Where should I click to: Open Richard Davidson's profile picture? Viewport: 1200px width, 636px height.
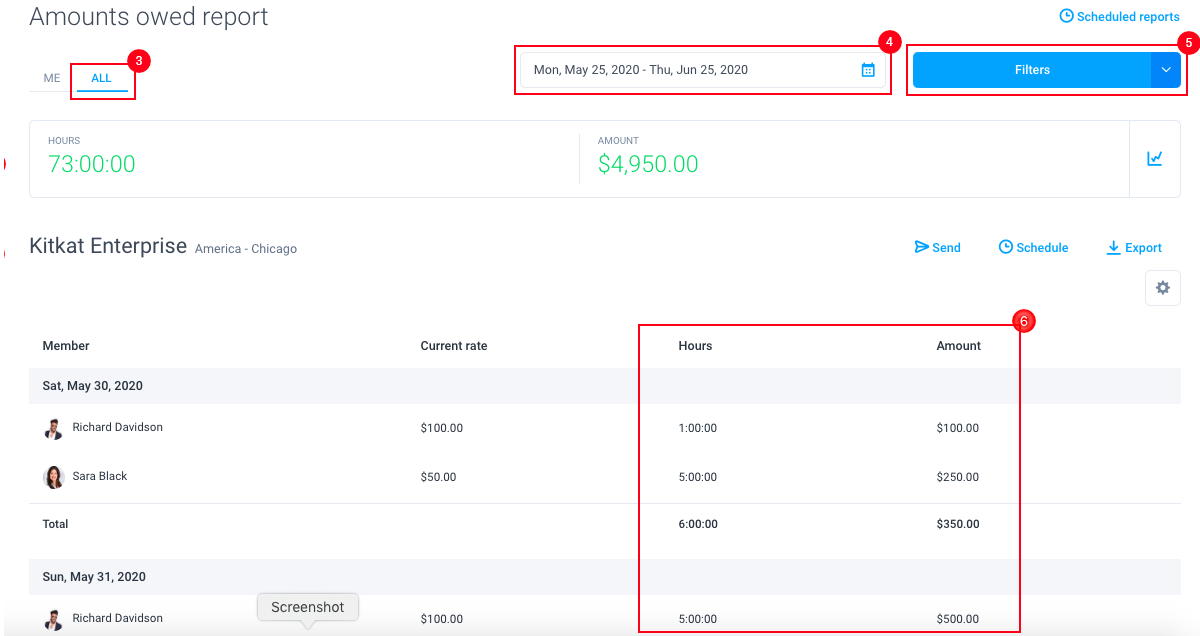click(53, 427)
